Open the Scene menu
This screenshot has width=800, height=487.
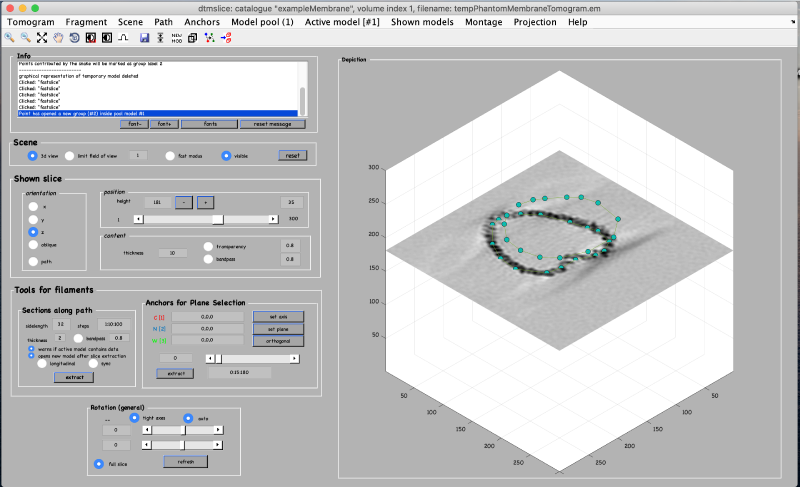[130, 22]
